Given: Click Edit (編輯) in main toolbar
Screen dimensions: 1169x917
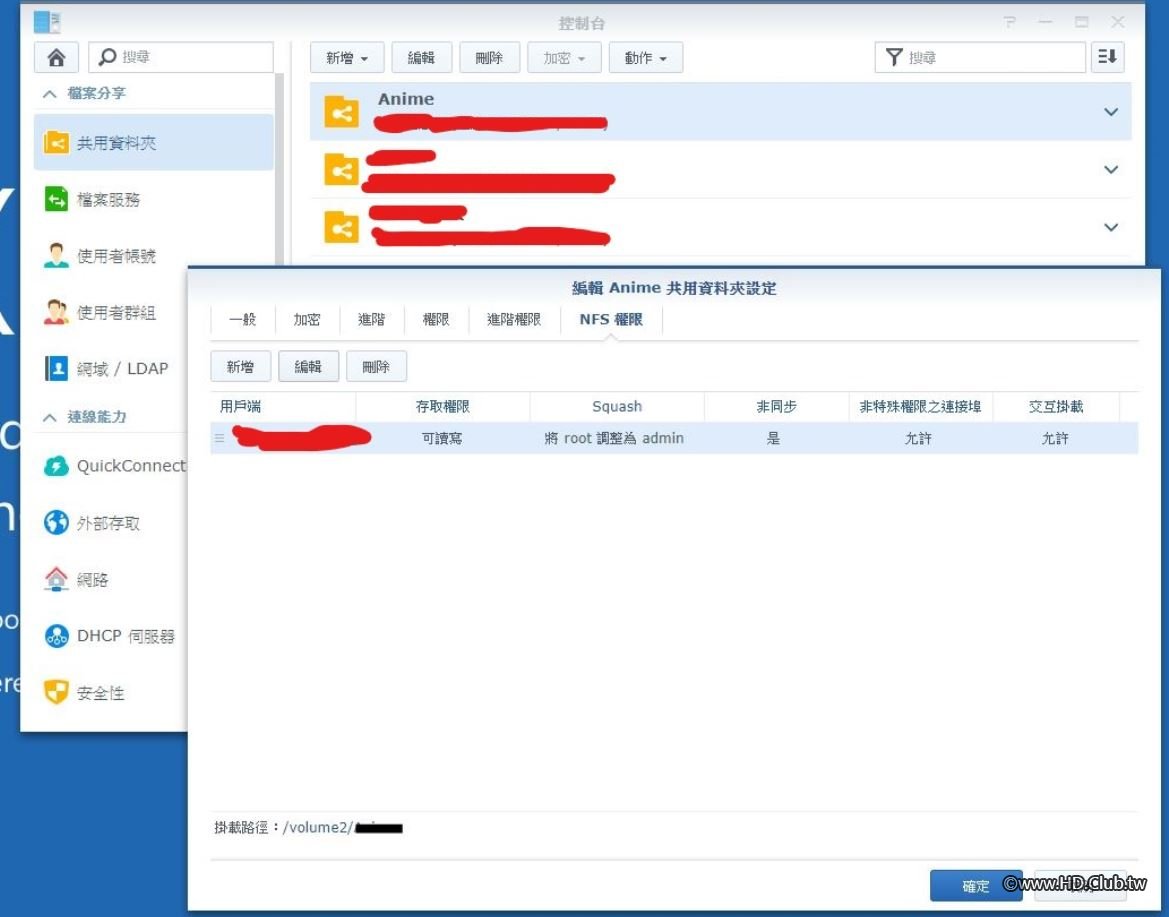Looking at the screenshot, I should (x=421, y=57).
